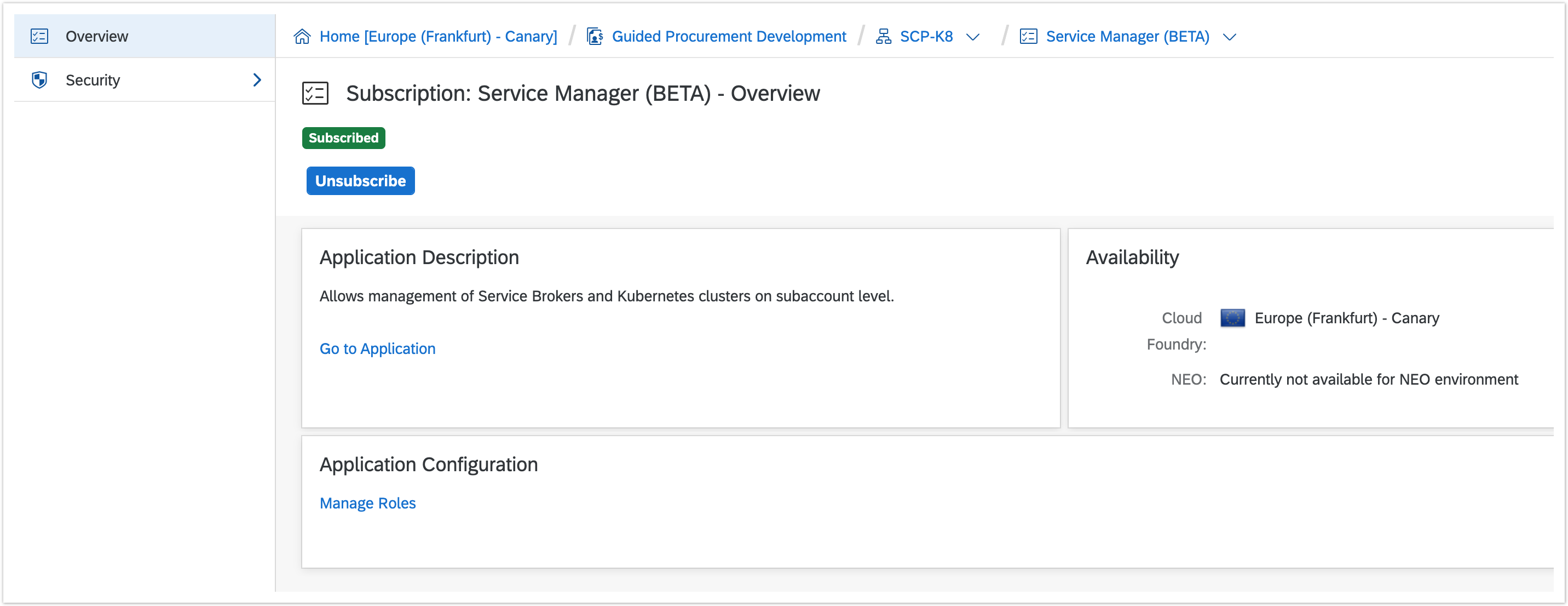This screenshot has height=606, width=1568.
Task: Expand the Security menu chevron
Action: point(257,80)
